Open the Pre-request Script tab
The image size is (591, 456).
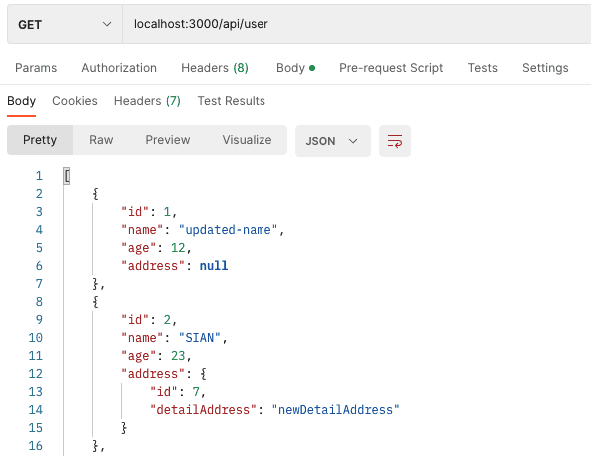(x=391, y=68)
